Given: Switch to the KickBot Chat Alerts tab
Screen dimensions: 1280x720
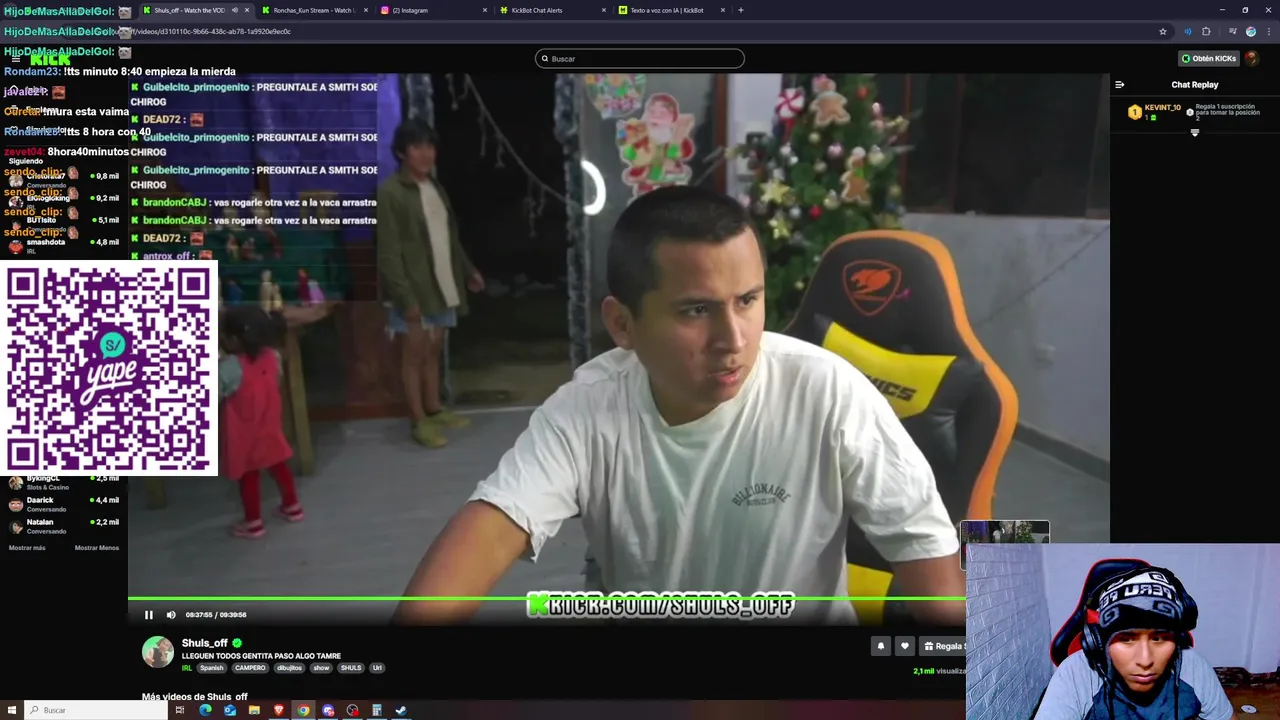Looking at the screenshot, I should (553, 10).
